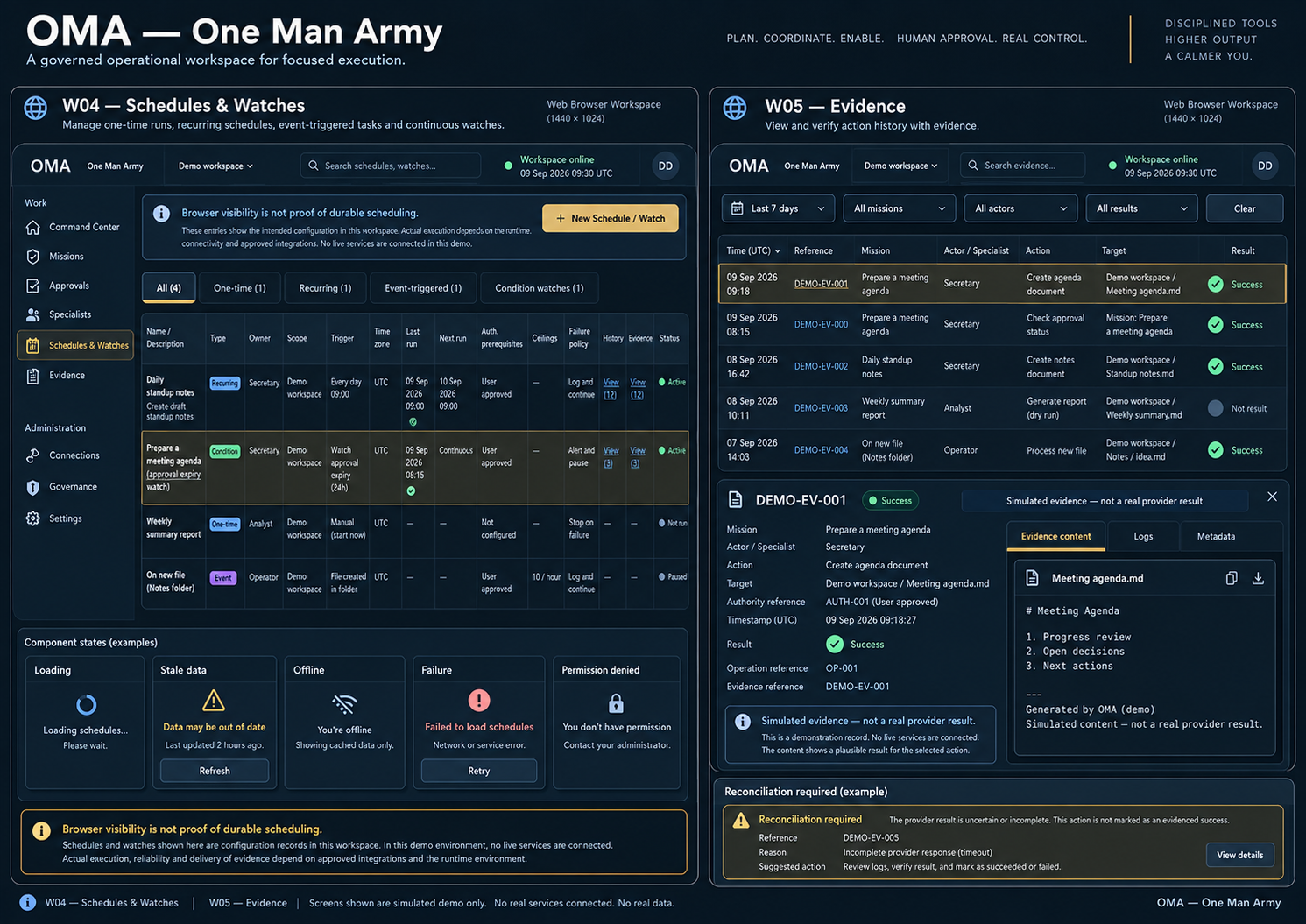Open DEMO-EV-000 reference link
The image size is (1306, 924).
pos(821,324)
